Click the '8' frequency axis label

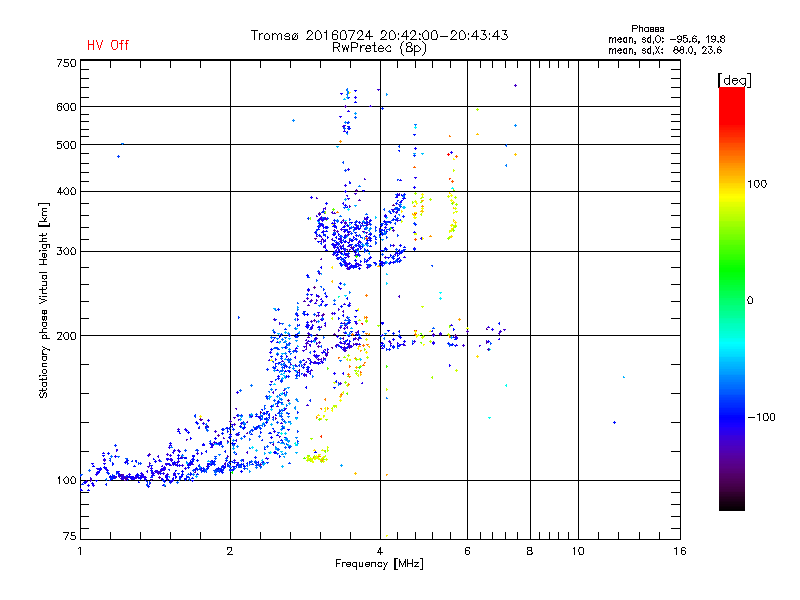[530, 551]
